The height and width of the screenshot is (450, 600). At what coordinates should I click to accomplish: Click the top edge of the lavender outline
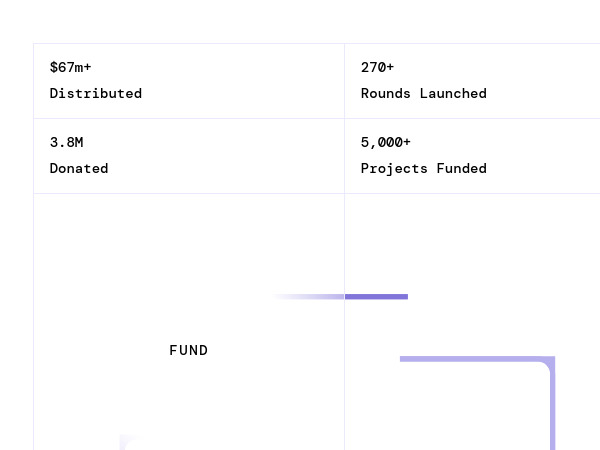coord(470,359)
